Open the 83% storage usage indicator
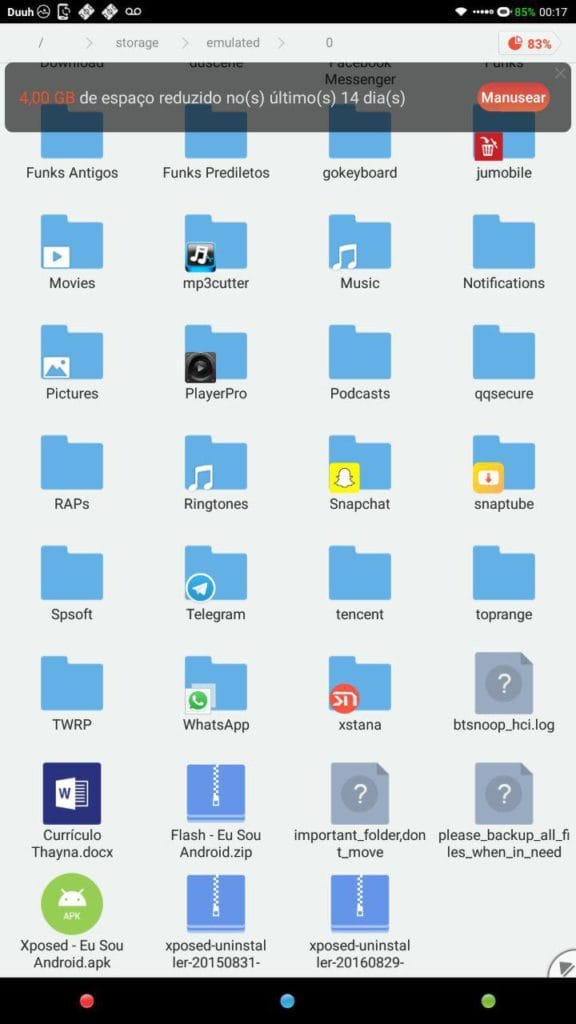This screenshot has width=576, height=1024. pyautogui.click(x=530, y=43)
